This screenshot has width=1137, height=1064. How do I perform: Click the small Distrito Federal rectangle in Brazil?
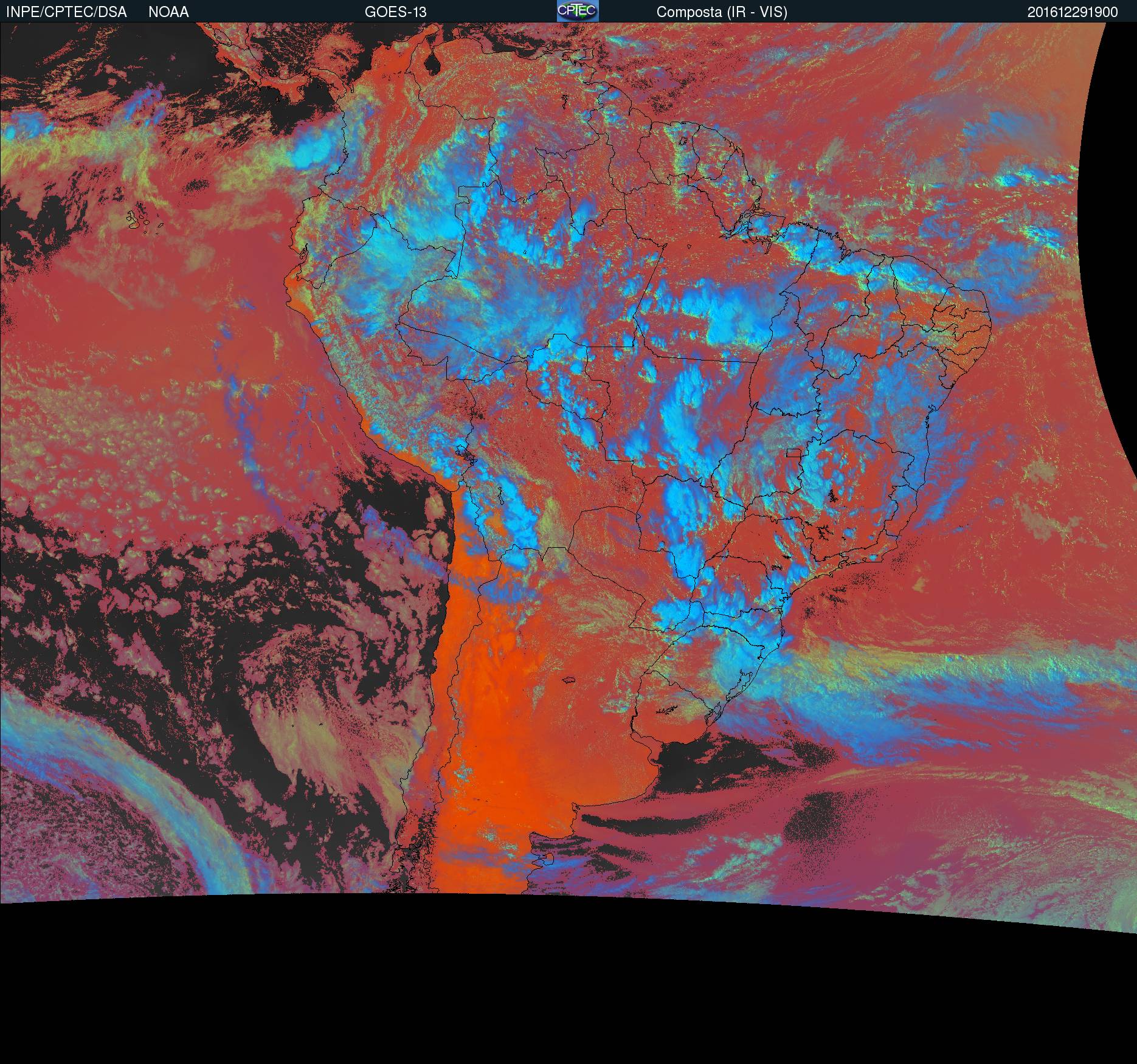[x=793, y=452]
